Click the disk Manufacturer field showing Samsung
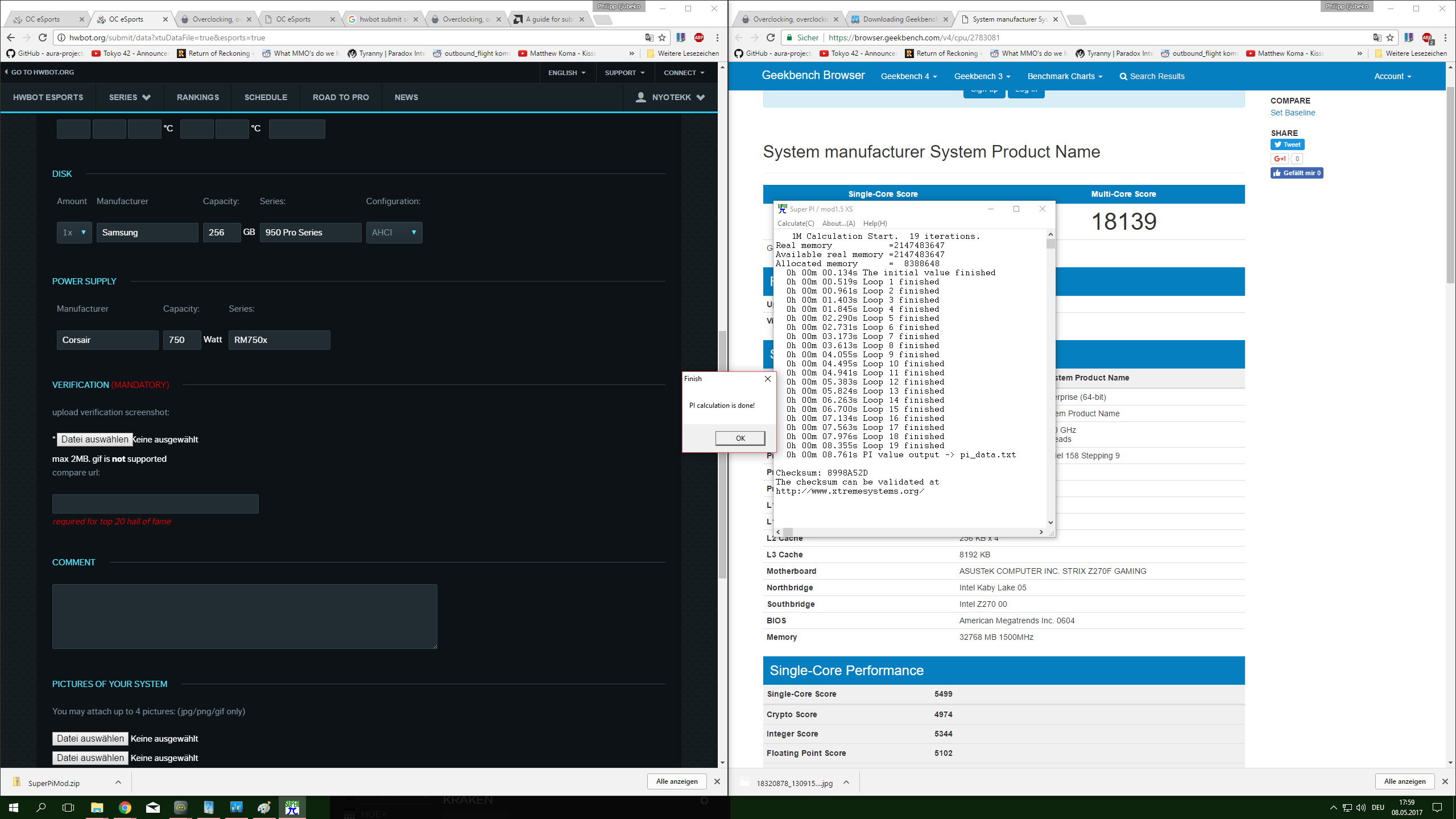1456x819 pixels. (x=147, y=233)
